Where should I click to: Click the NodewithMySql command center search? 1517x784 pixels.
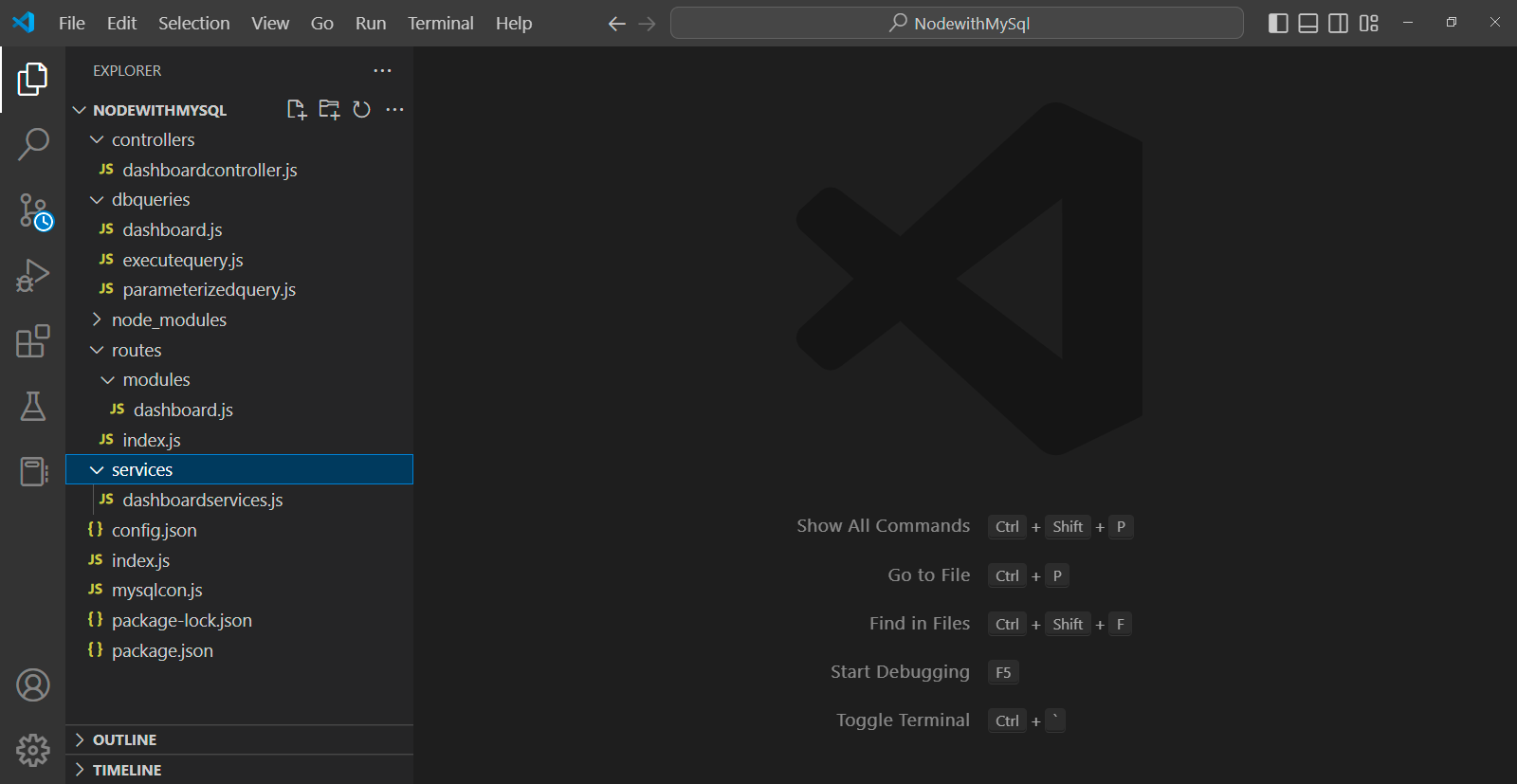957,24
